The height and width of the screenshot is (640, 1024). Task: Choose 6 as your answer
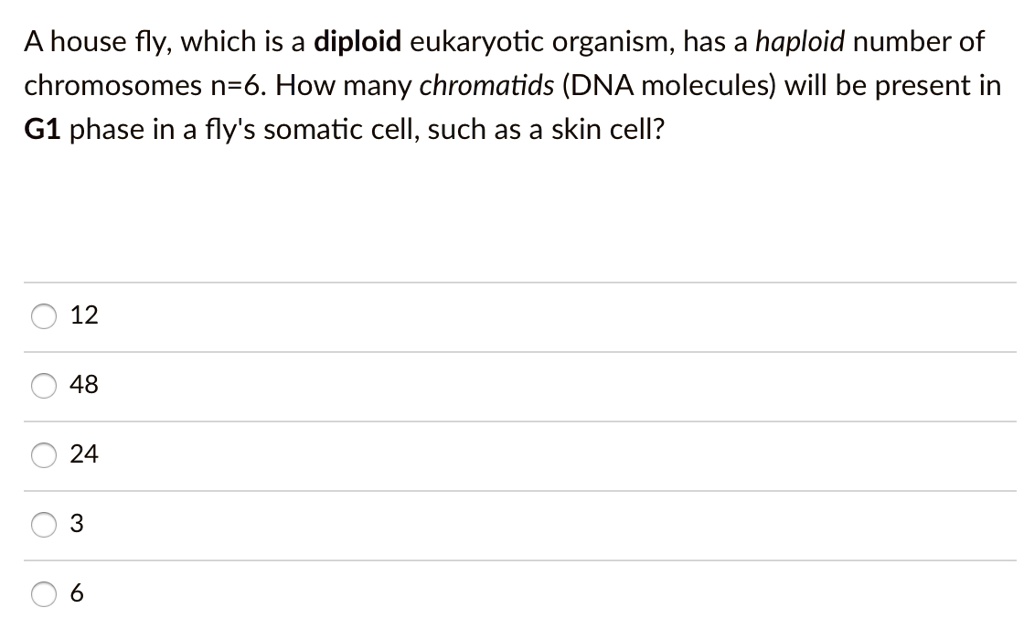[x=76, y=593]
